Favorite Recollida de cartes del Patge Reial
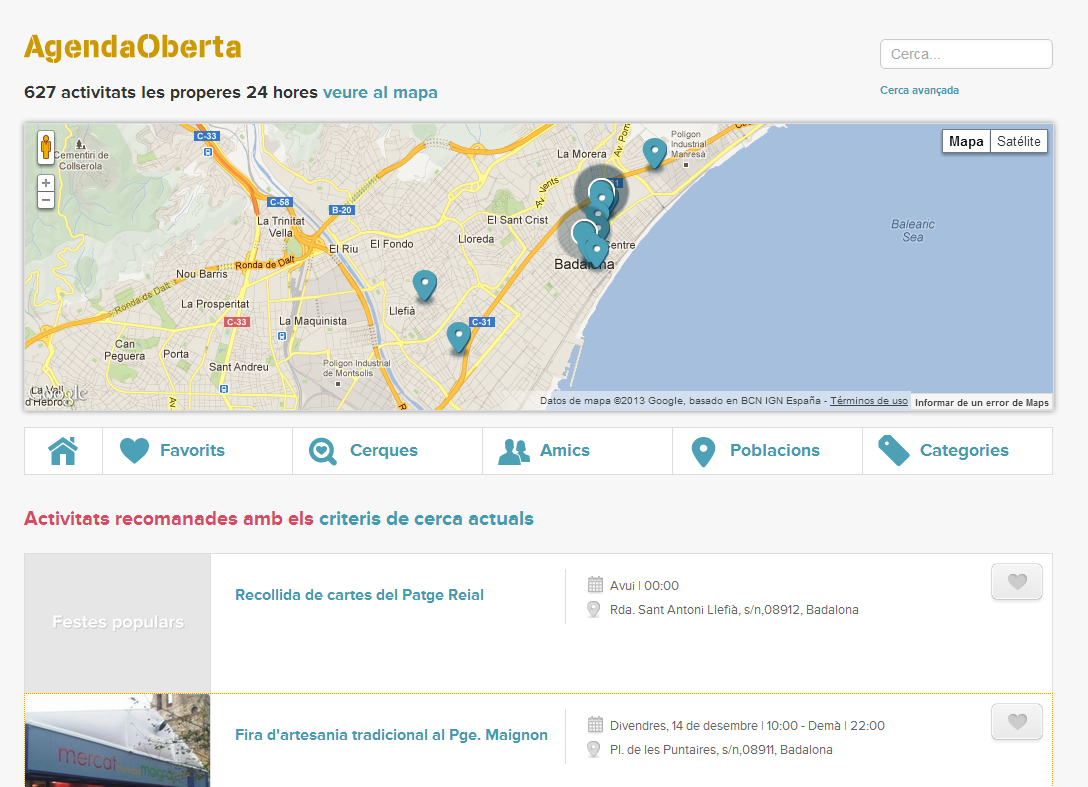Image resolution: width=1088 pixels, height=787 pixels. click(x=1016, y=582)
